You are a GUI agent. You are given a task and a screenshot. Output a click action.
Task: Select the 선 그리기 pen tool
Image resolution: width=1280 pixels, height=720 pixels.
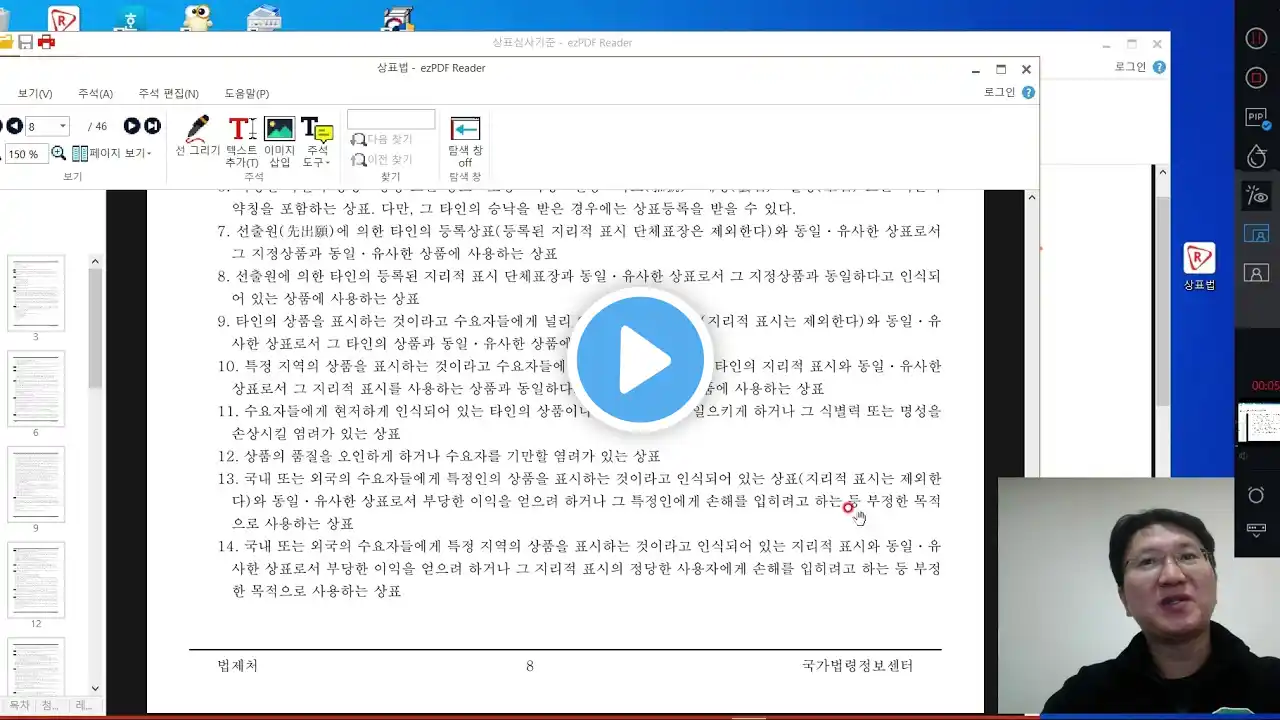tap(197, 137)
